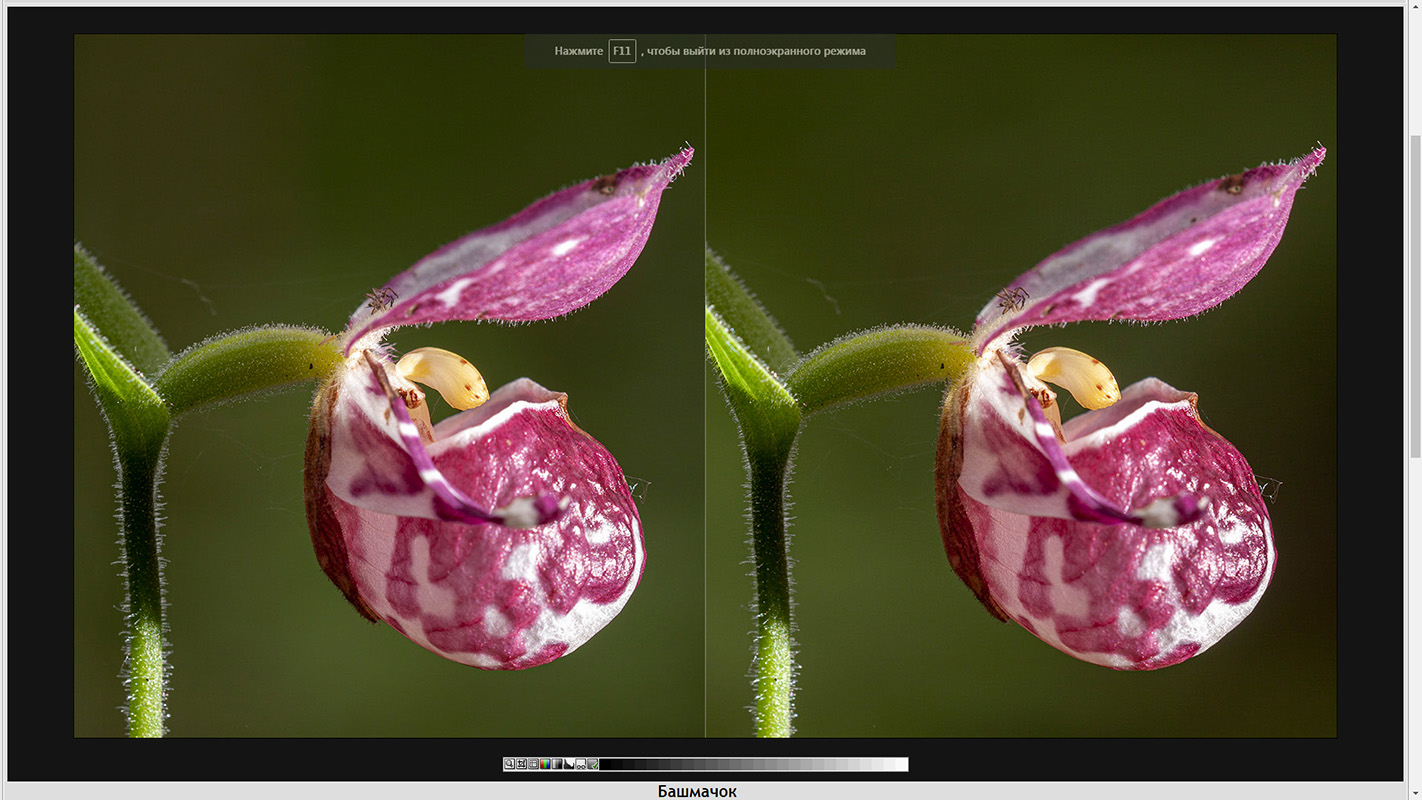1422x800 pixels.
Task: Click the green checkmark icon
Action: (x=593, y=764)
